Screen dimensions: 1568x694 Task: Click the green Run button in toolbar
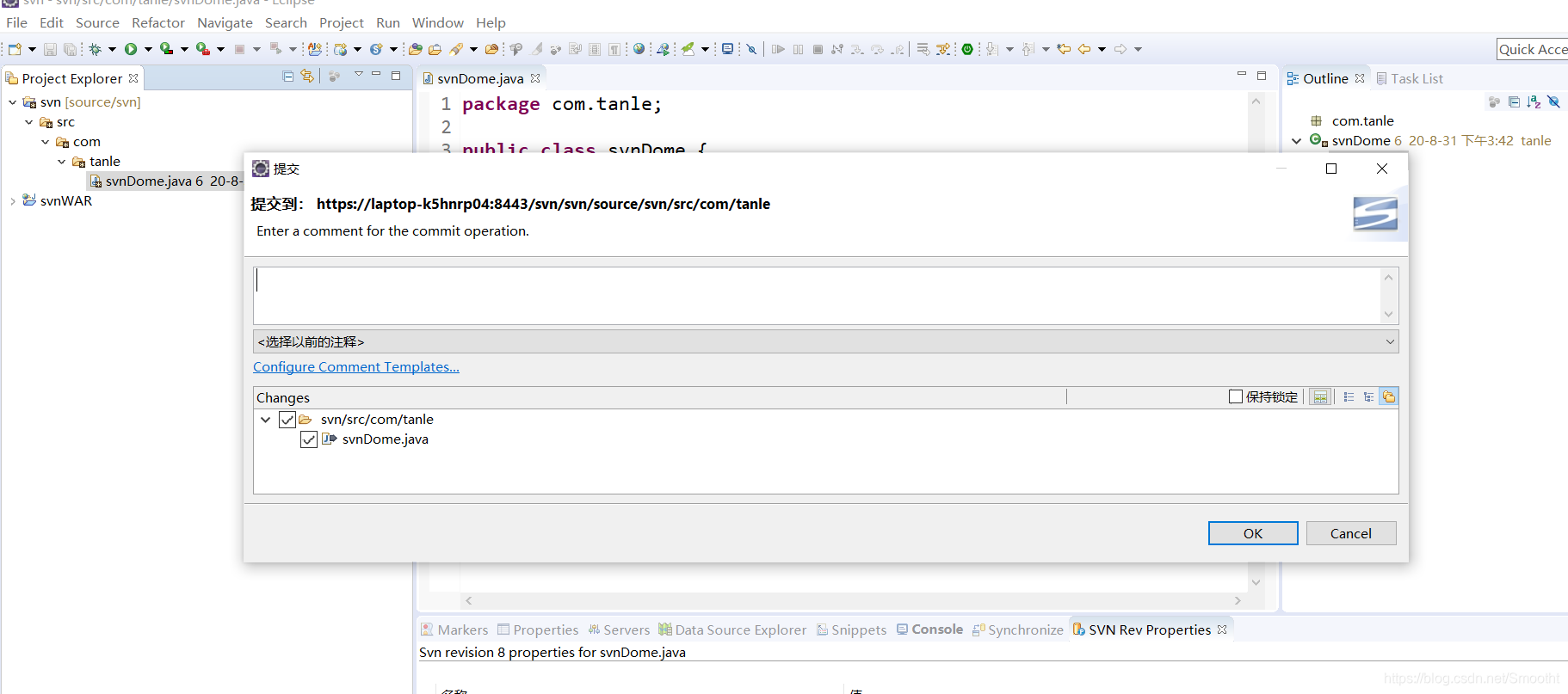click(131, 49)
